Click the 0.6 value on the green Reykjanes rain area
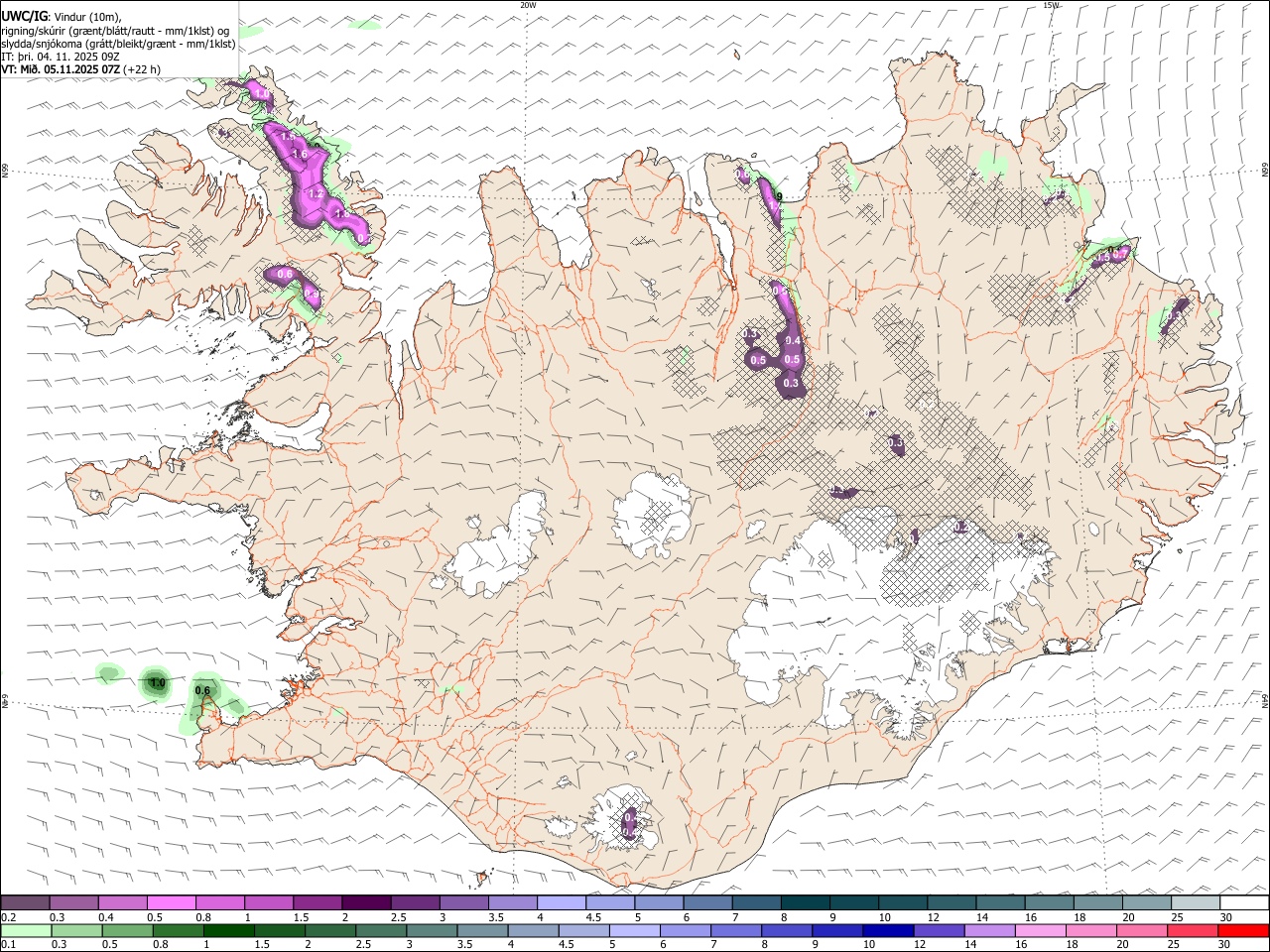This screenshot has width=1270, height=952. point(203,690)
